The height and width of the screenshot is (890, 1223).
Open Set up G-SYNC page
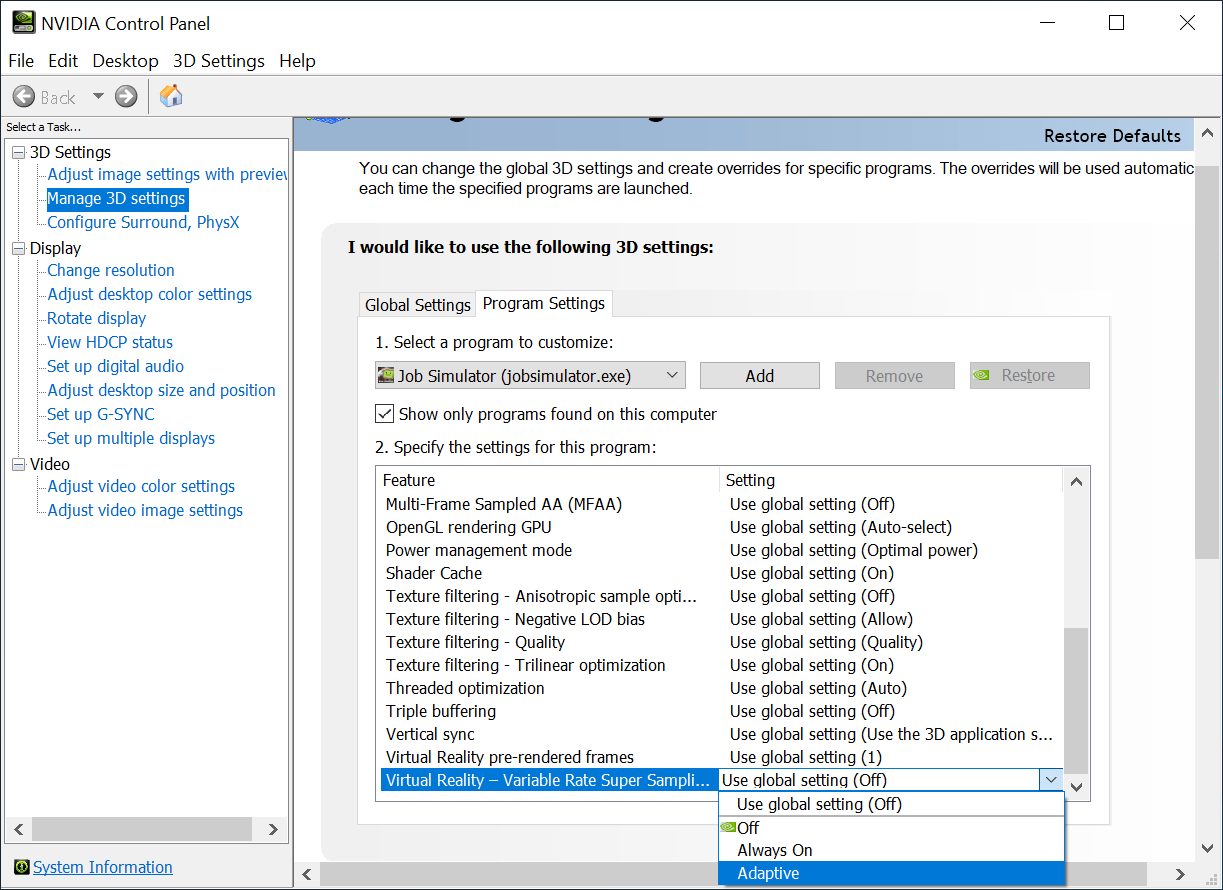click(x=101, y=414)
